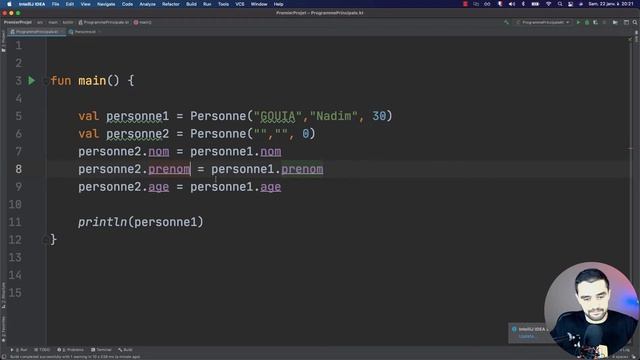Viewport: 640px width, 360px height.
Task: Click the red recording icon in menu bar
Action: click(x=465, y=4)
